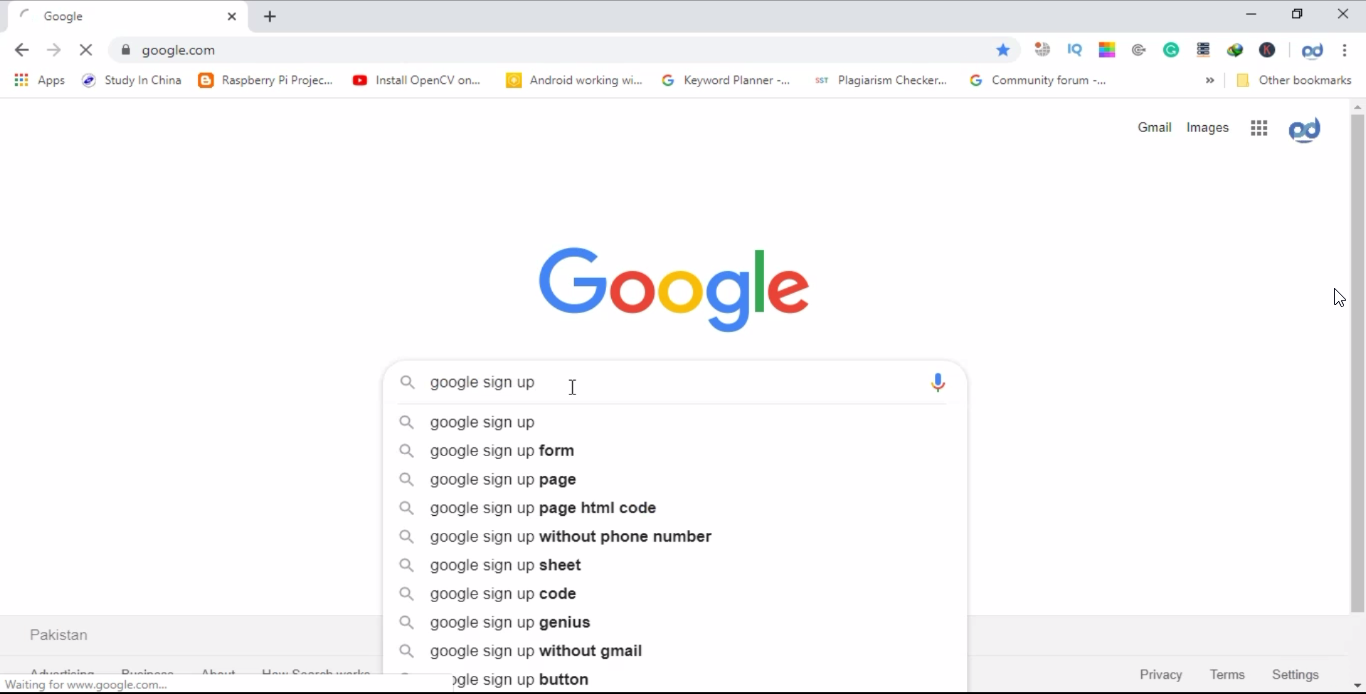
Task: Click the voice search microphone icon
Action: (938, 382)
